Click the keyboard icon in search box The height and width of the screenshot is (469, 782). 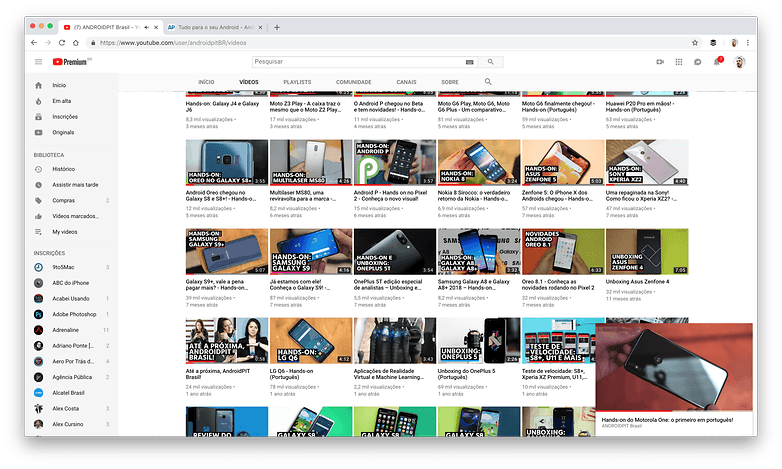pyautogui.click(x=469, y=62)
